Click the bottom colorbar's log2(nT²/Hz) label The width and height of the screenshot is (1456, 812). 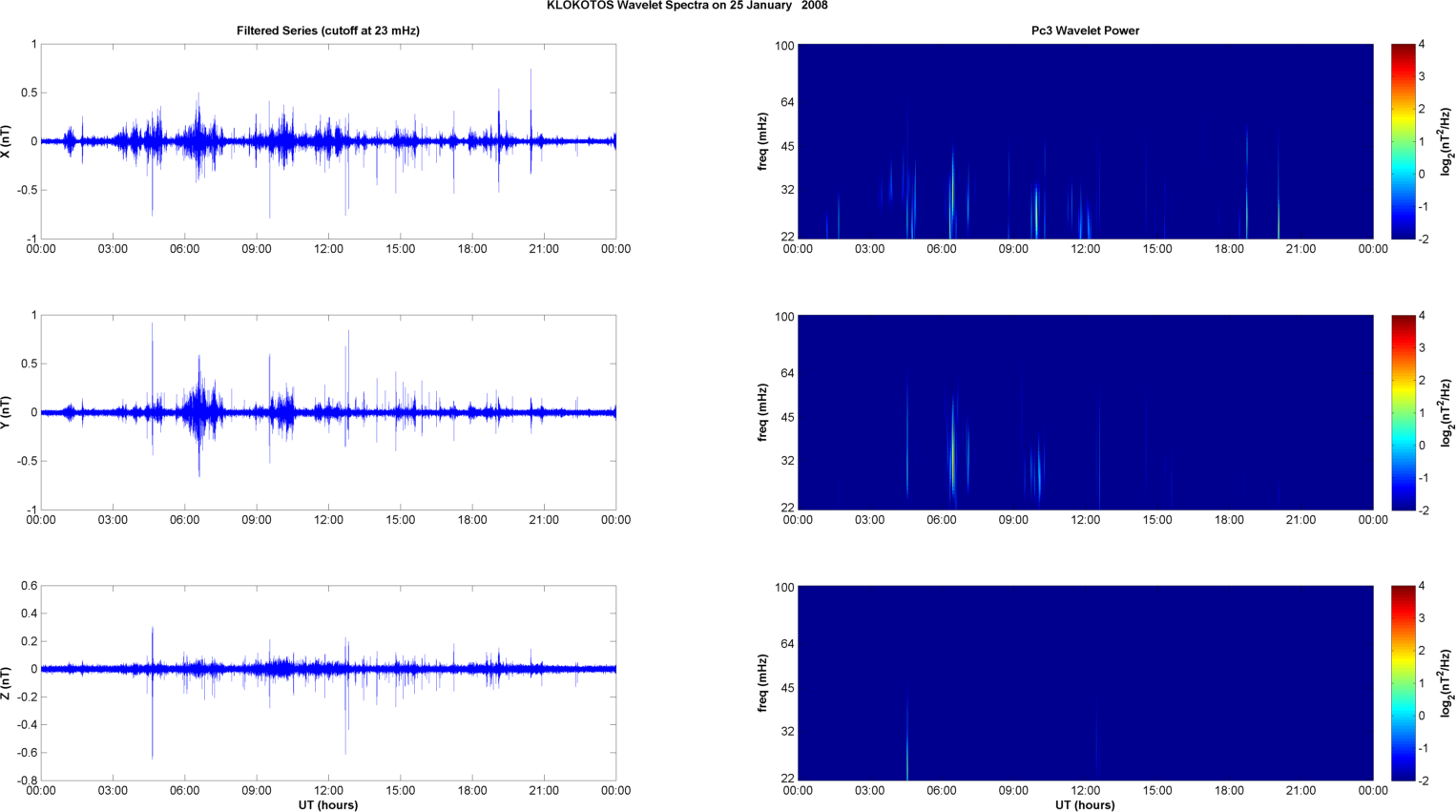(1447, 683)
